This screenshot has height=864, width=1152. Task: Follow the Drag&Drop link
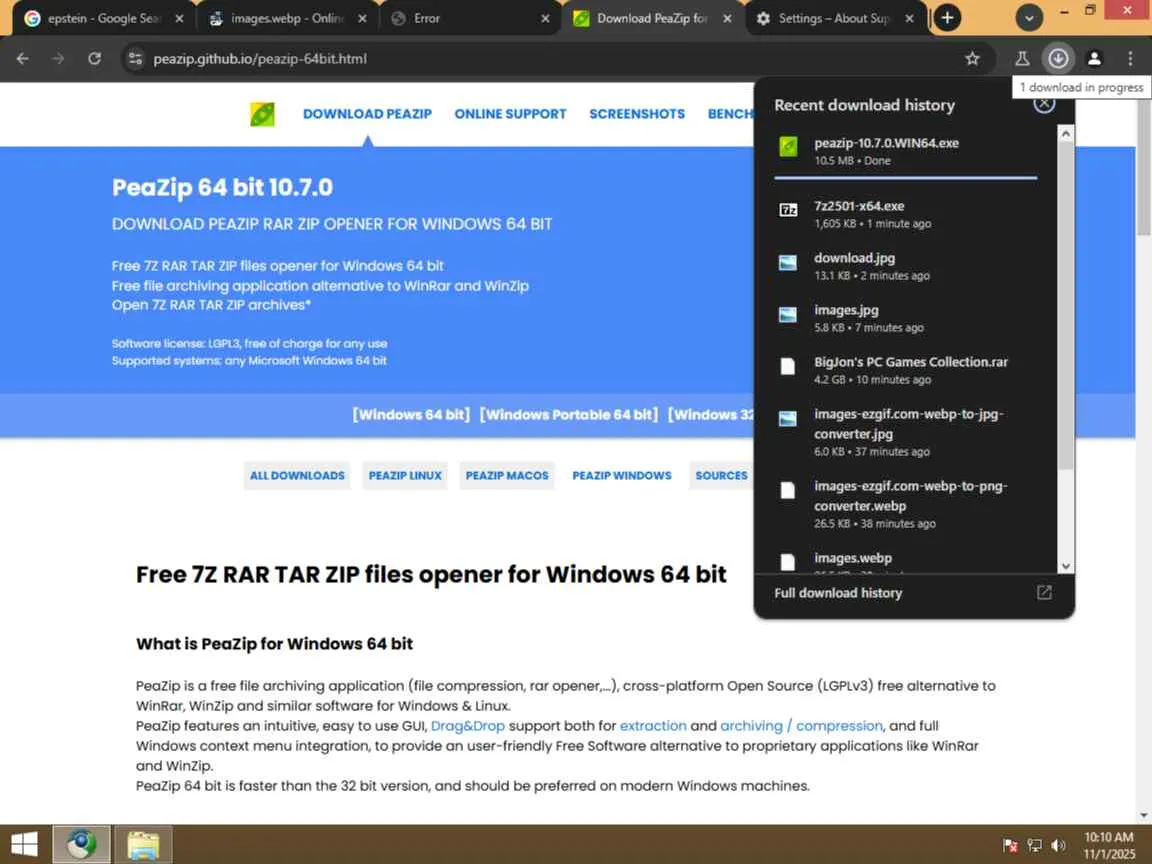tap(467, 726)
